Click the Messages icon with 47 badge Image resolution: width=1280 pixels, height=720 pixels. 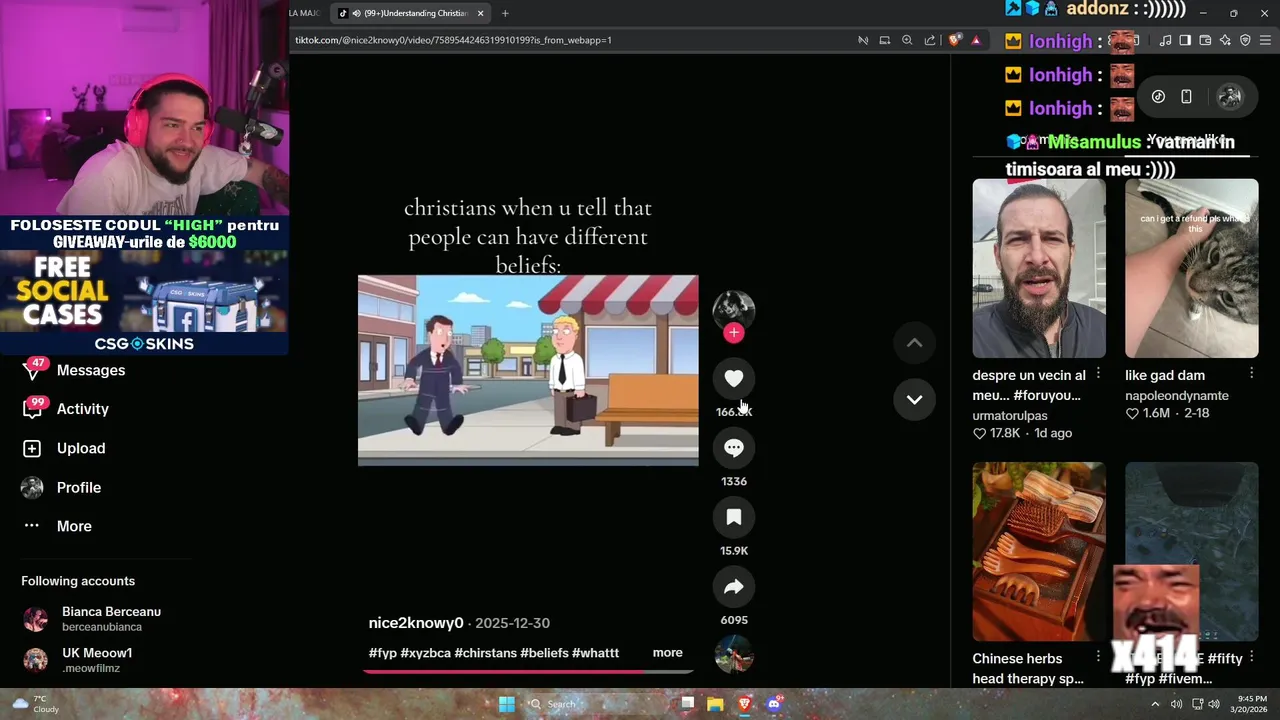click(33, 369)
